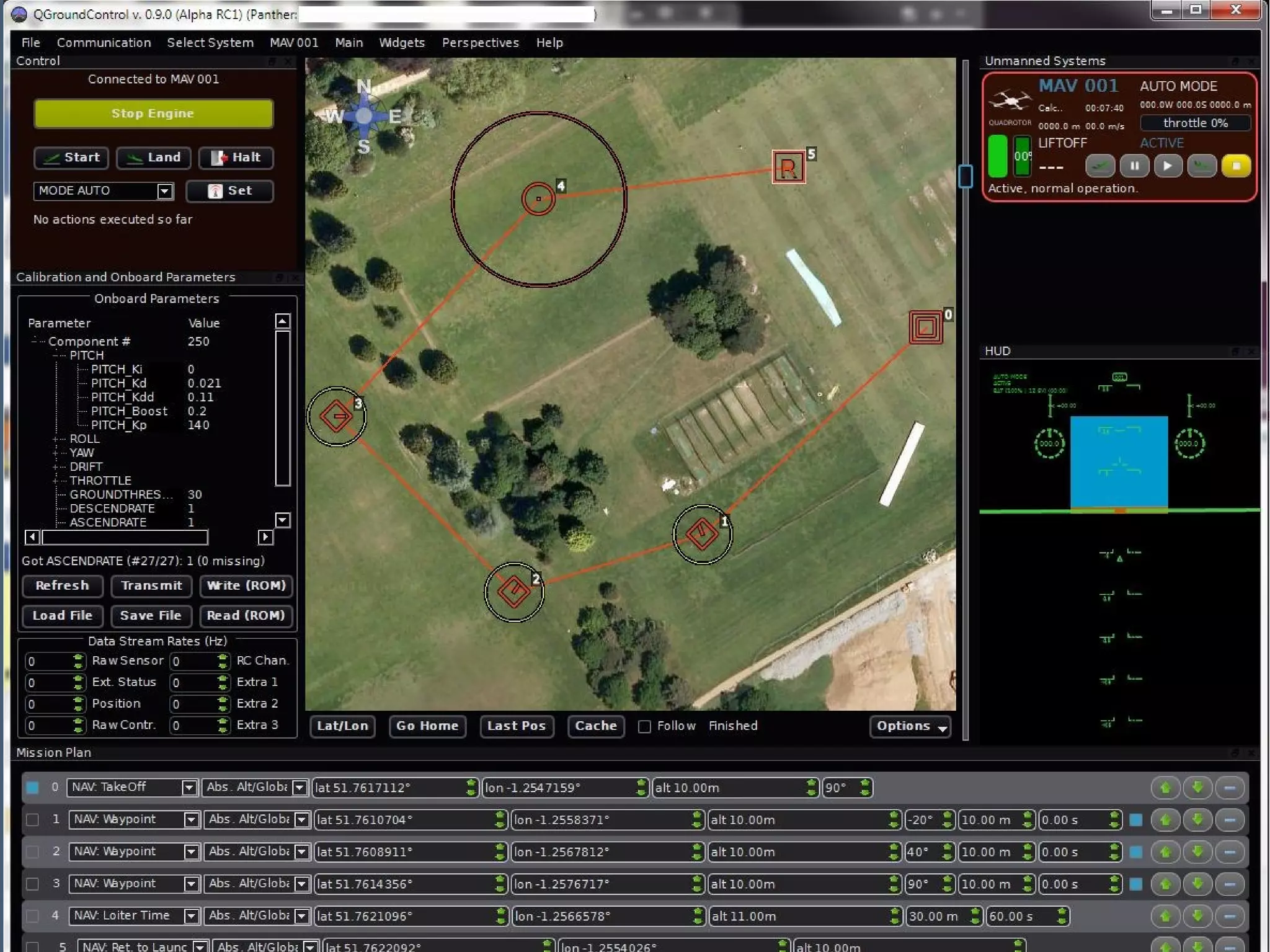Move waypoint 1 up with green arrow
The width and height of the screenshot is (1270, 952).
[x=1165, y=820]
